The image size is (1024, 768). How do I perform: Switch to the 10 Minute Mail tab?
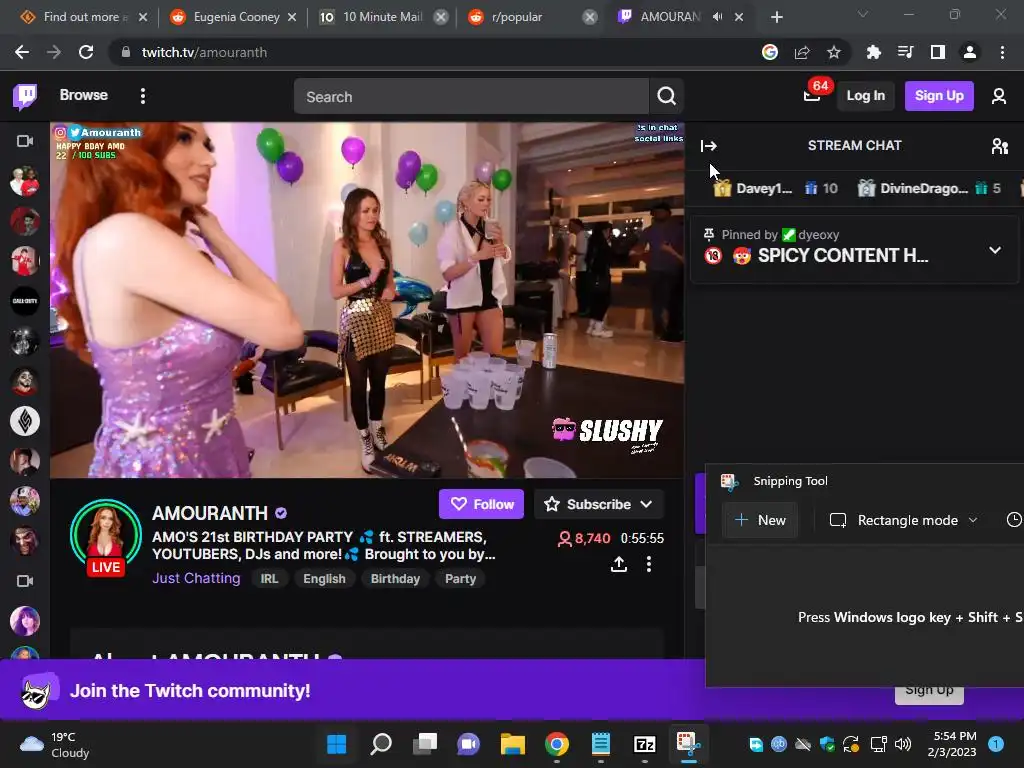pos(372,17)
